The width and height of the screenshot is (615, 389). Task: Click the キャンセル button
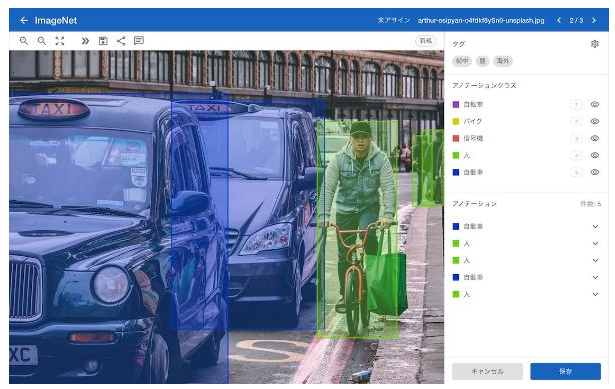coord(487,371)
